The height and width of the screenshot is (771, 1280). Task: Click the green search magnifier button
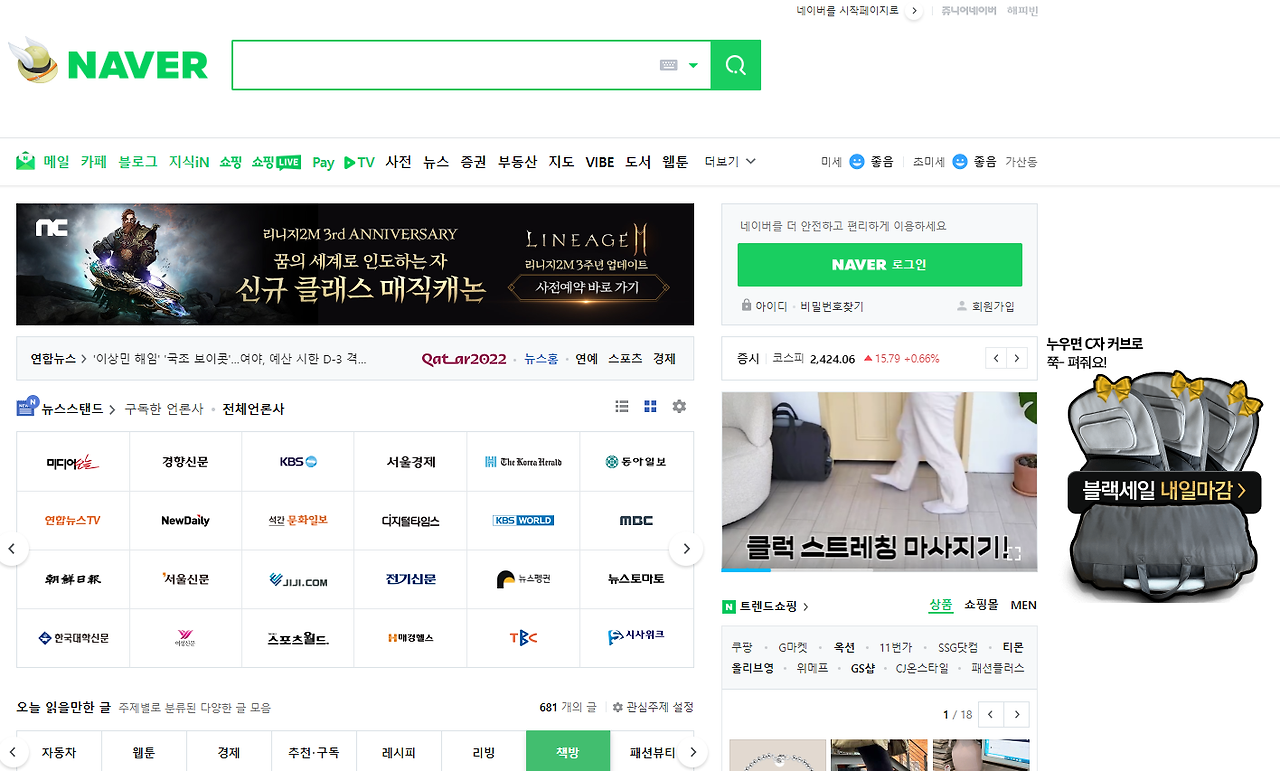(x=735, y=64)
